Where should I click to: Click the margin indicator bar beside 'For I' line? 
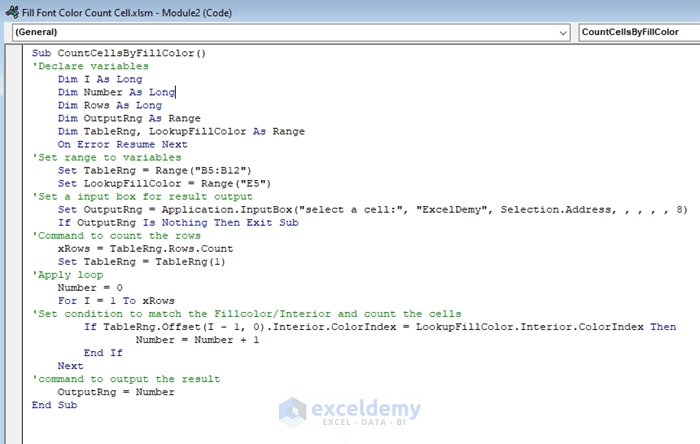coord(14,300)
